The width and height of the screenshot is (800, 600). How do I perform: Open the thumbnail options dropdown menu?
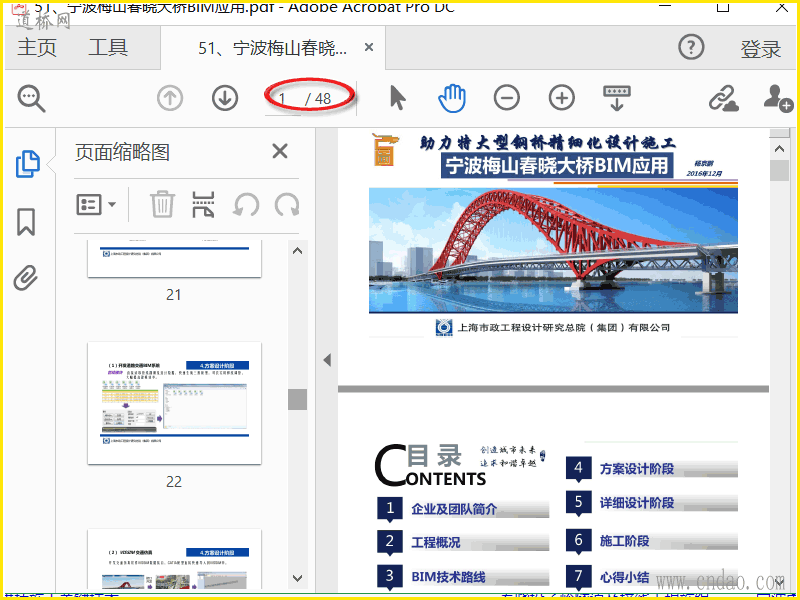tap(96, 205)
